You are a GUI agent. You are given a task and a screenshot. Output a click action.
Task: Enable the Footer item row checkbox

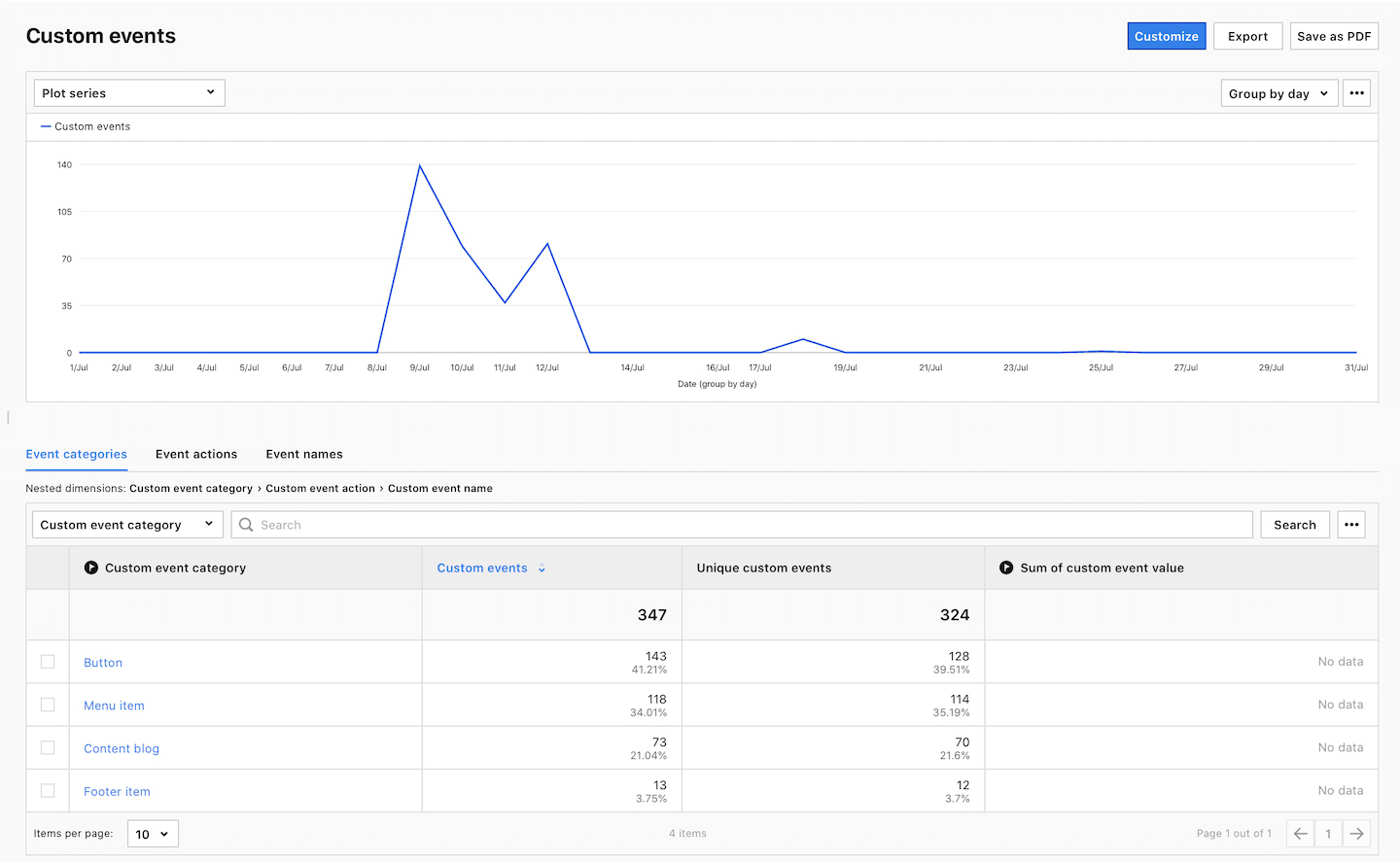pos(48,791)
